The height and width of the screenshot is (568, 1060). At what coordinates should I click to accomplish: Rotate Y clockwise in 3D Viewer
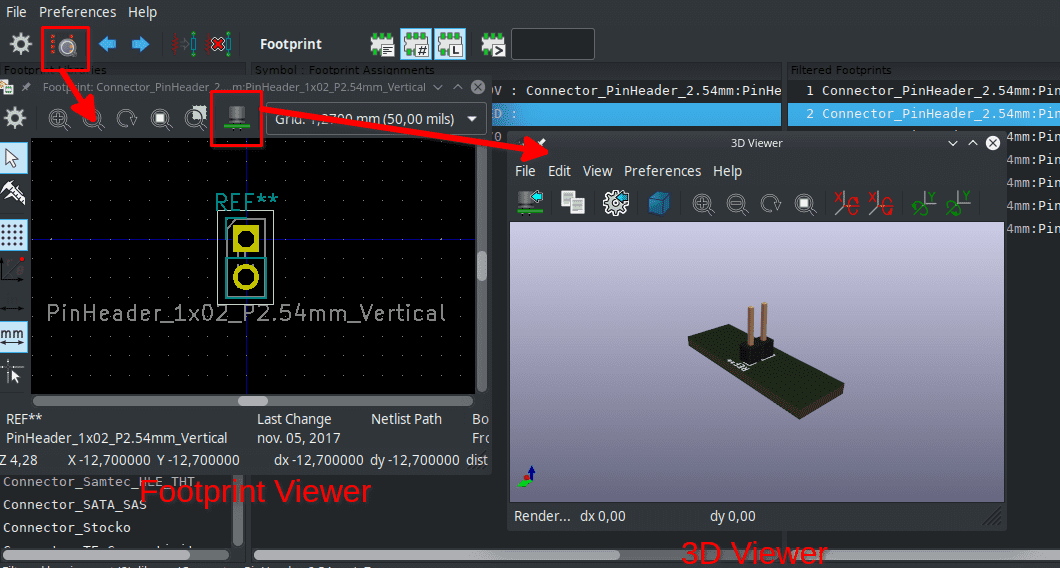[x=925, y=203]
